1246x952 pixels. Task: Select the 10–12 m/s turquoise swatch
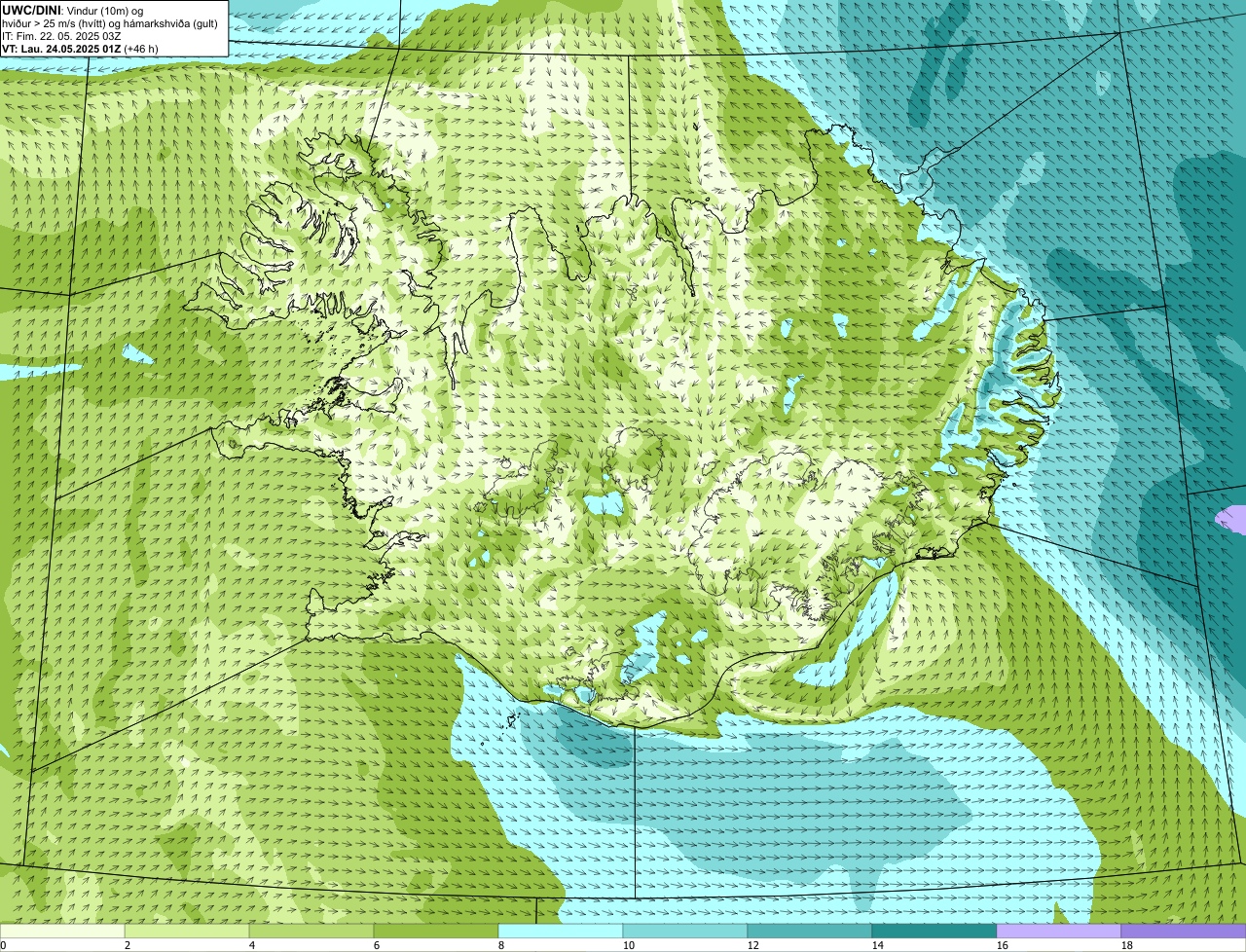[x=685, y=932]
